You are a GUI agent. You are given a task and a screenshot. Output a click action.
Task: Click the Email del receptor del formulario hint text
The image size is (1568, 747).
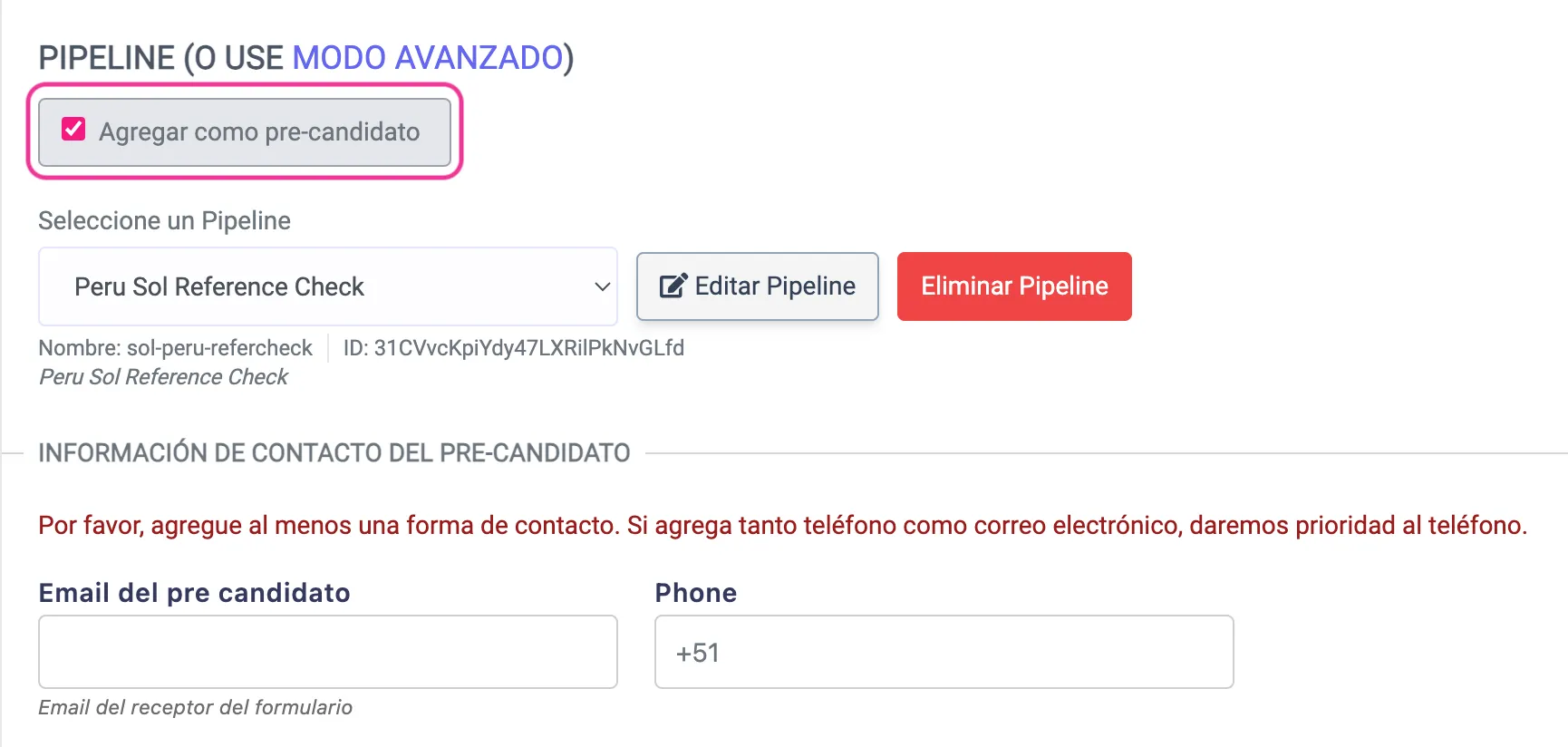click(x=195, y=707)
